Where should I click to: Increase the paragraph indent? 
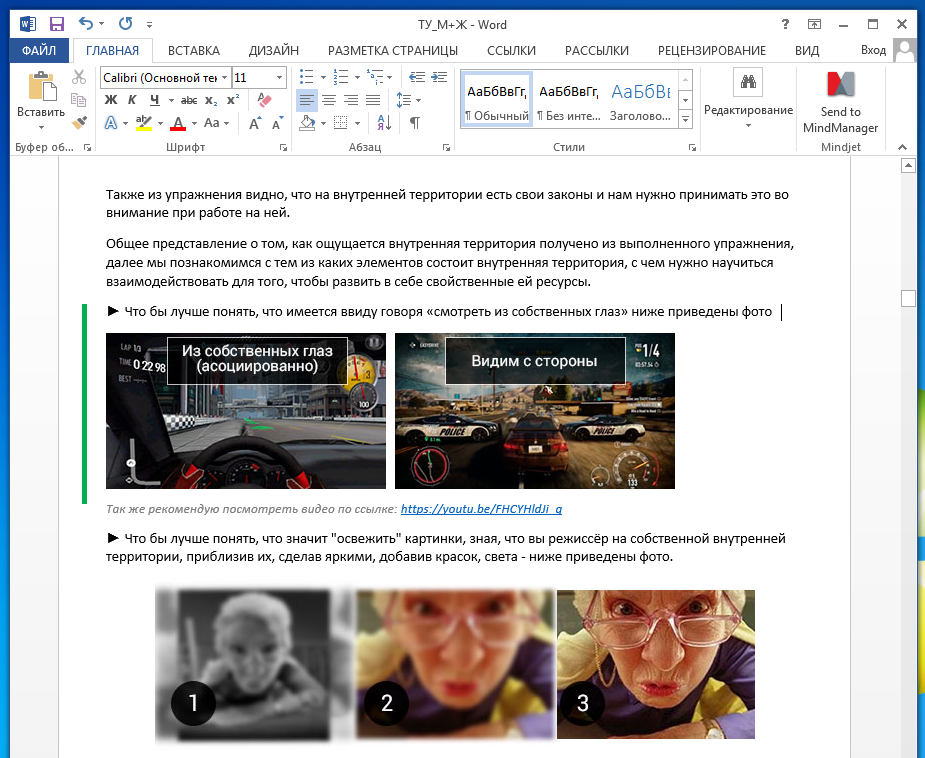[439, 77]
